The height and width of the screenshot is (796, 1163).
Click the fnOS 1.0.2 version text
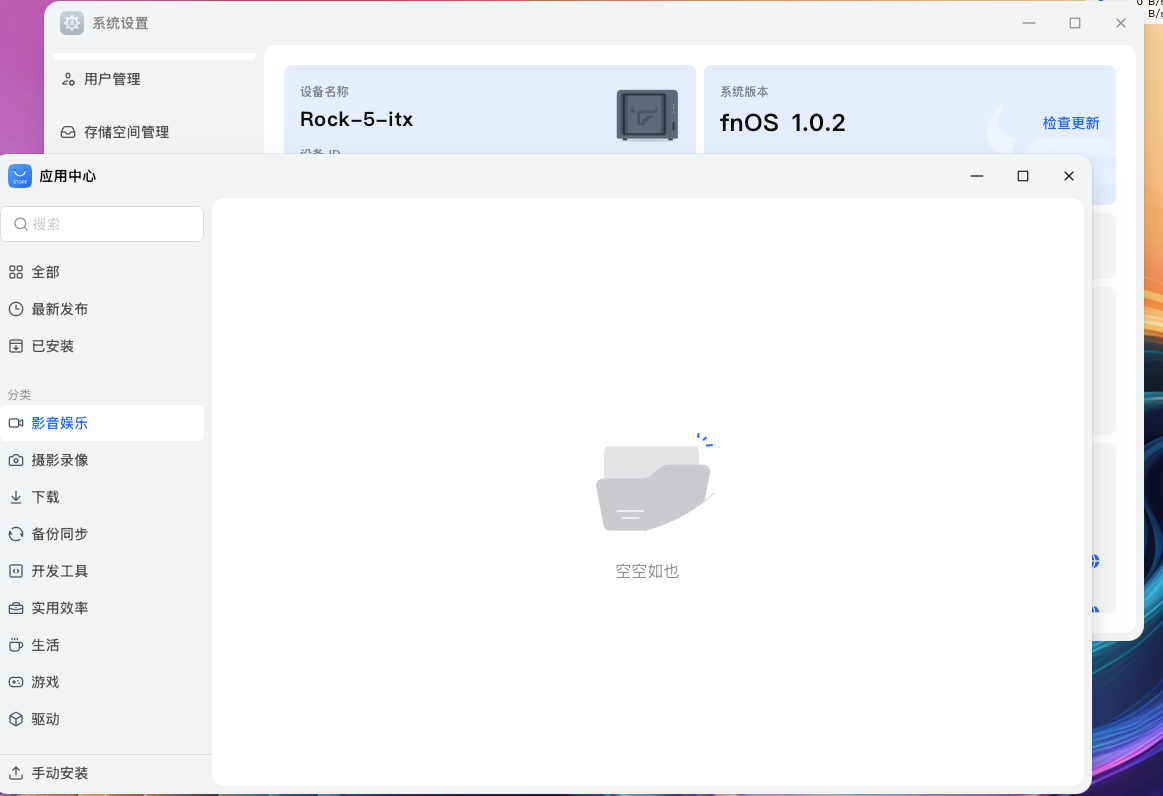pyautogui.click(x=783, y=122)
